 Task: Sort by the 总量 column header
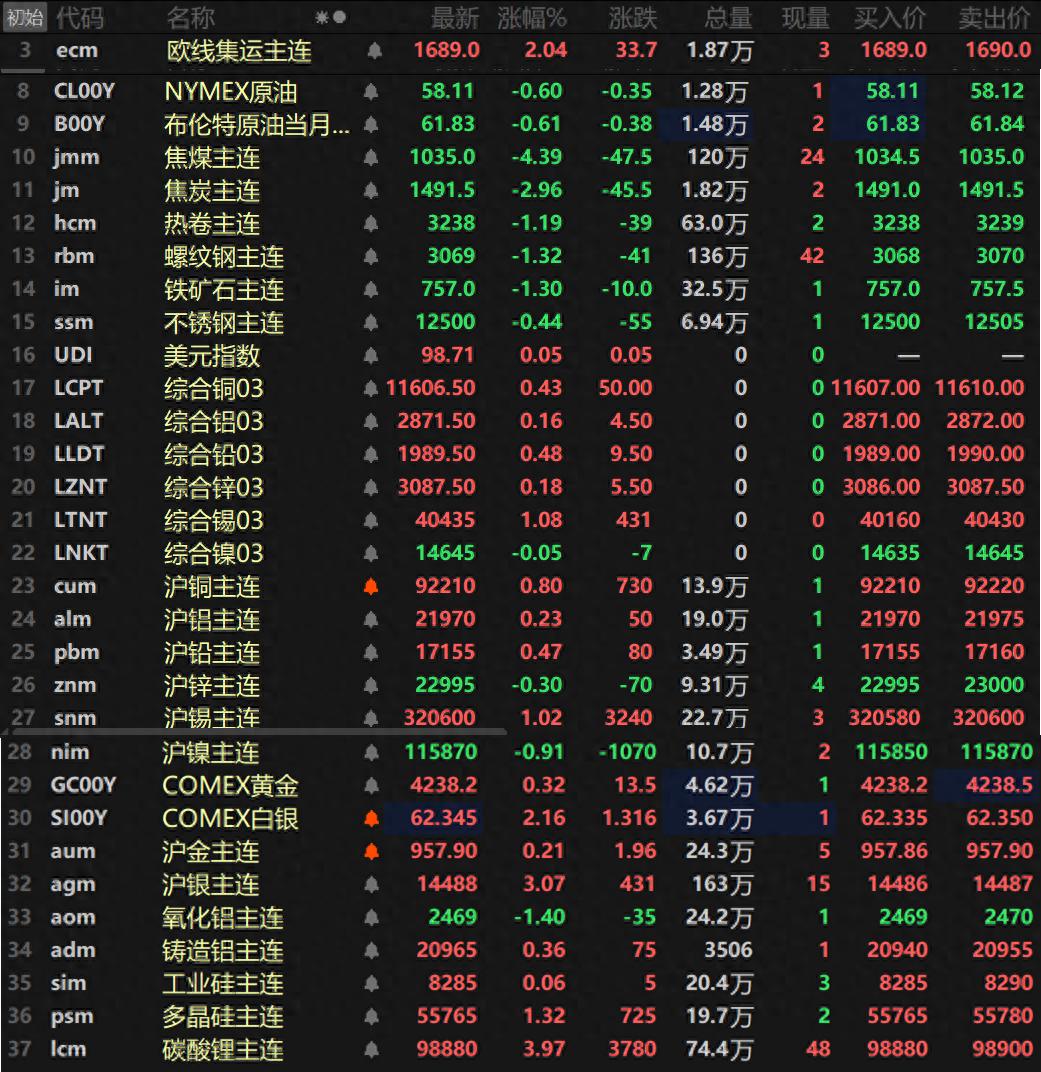(x=727, y=17)
